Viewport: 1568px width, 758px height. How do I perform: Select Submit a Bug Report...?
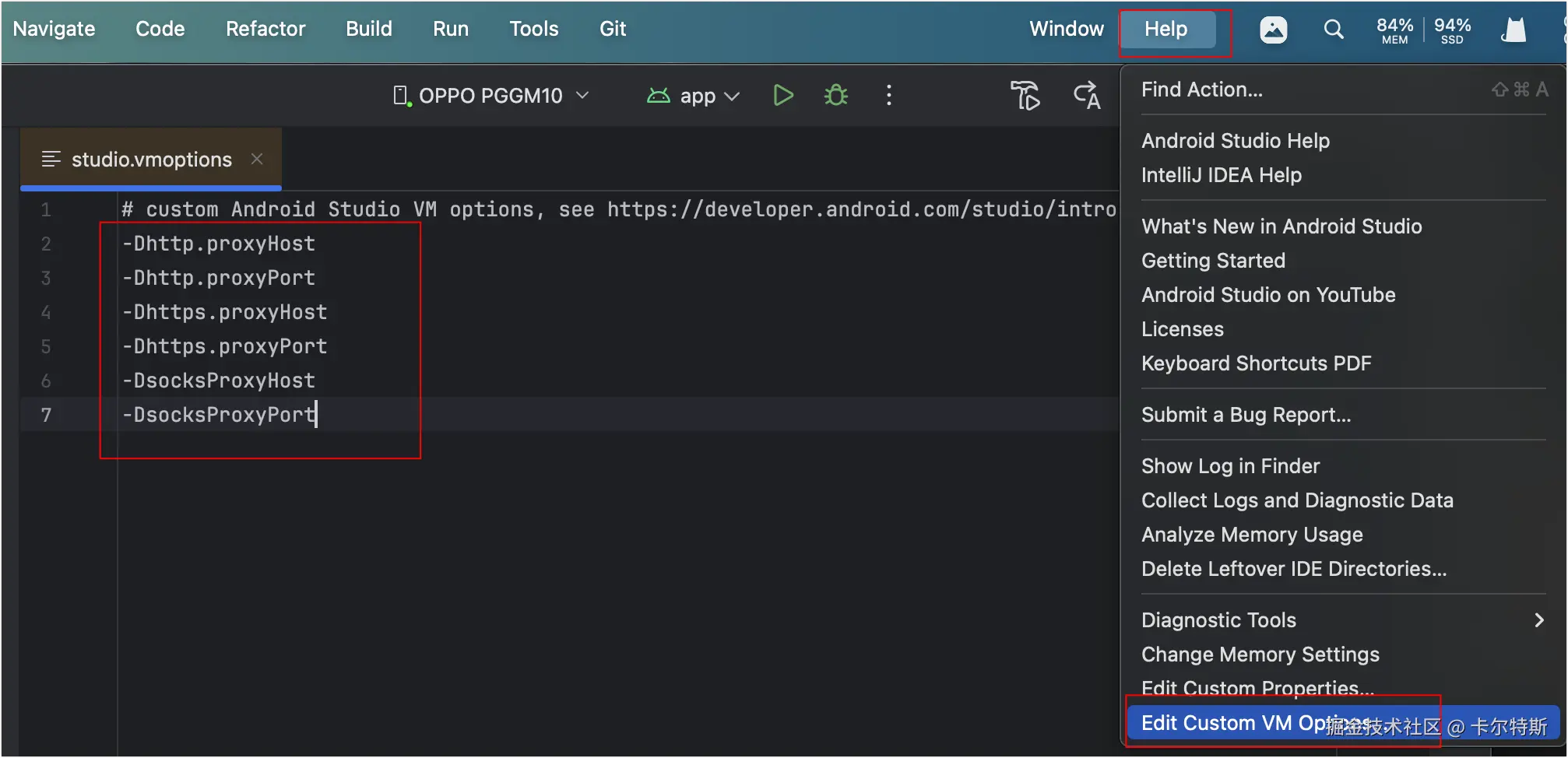(1344, 415)
